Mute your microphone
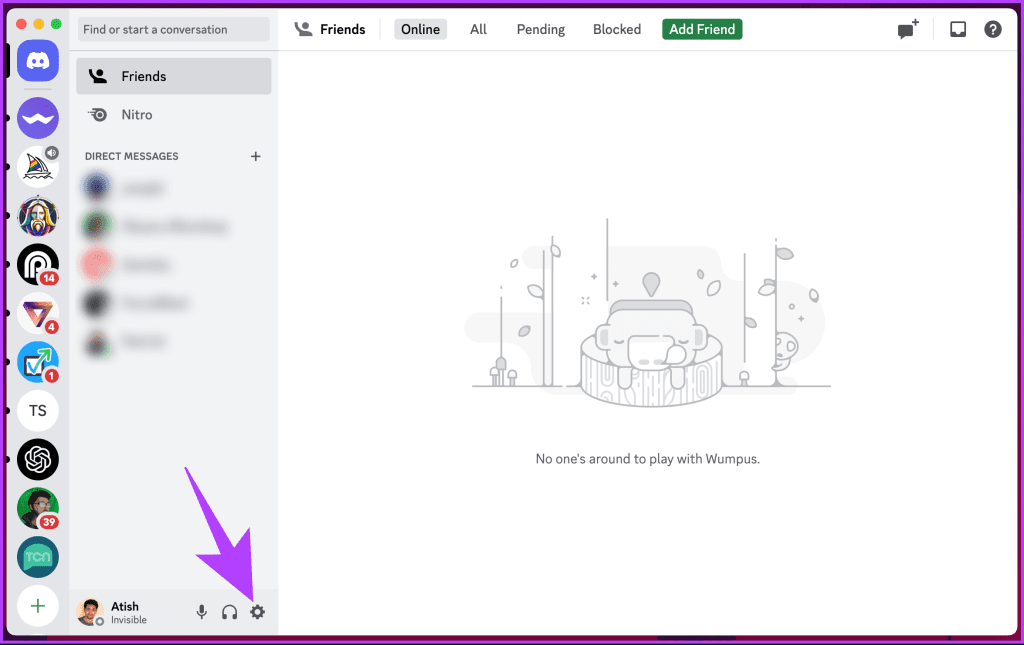Screen dimensions: 1024x645 [201, 611]
